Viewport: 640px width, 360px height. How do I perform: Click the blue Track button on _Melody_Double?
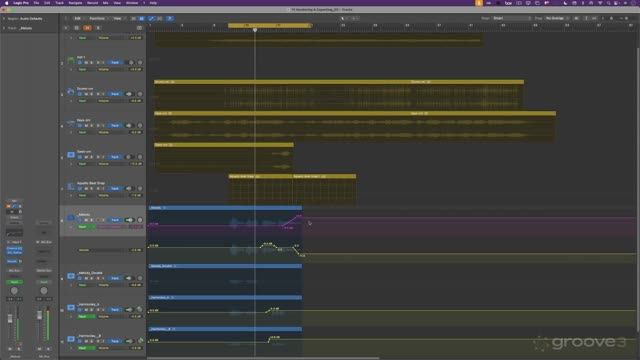115,278
